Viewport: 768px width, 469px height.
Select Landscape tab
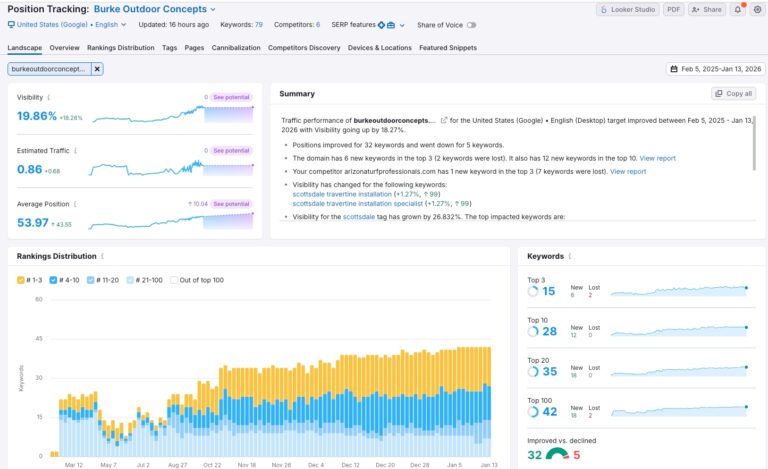(x=24, y=47)
